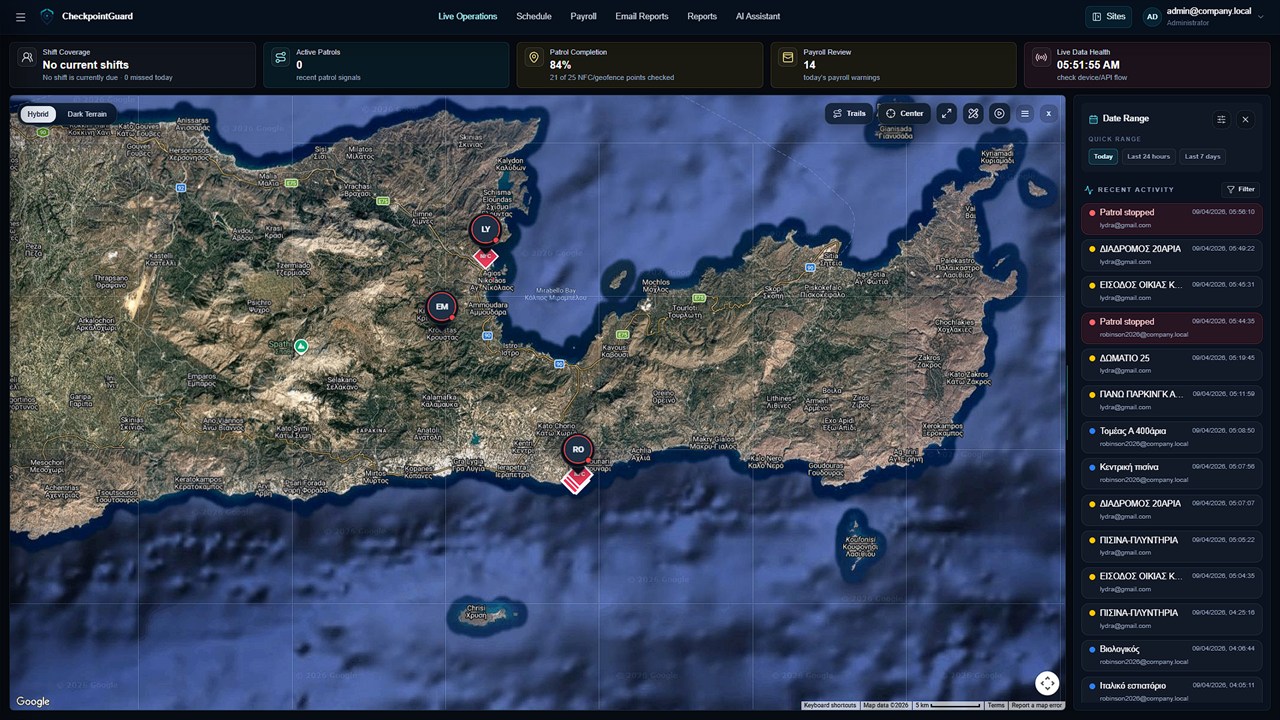Click the Active Patrols route icon

tap(281, 58)
